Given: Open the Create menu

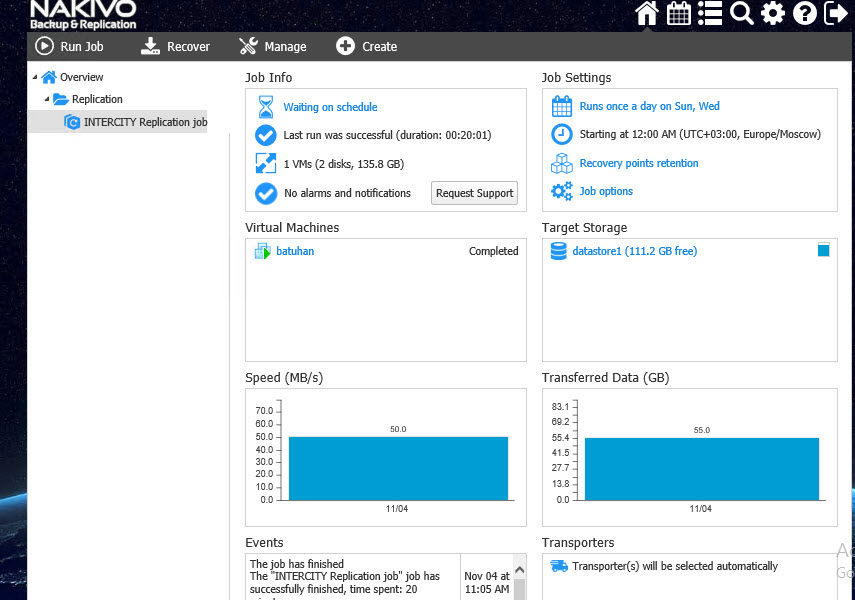Looking at the screenshot, I should coord(366,46).
